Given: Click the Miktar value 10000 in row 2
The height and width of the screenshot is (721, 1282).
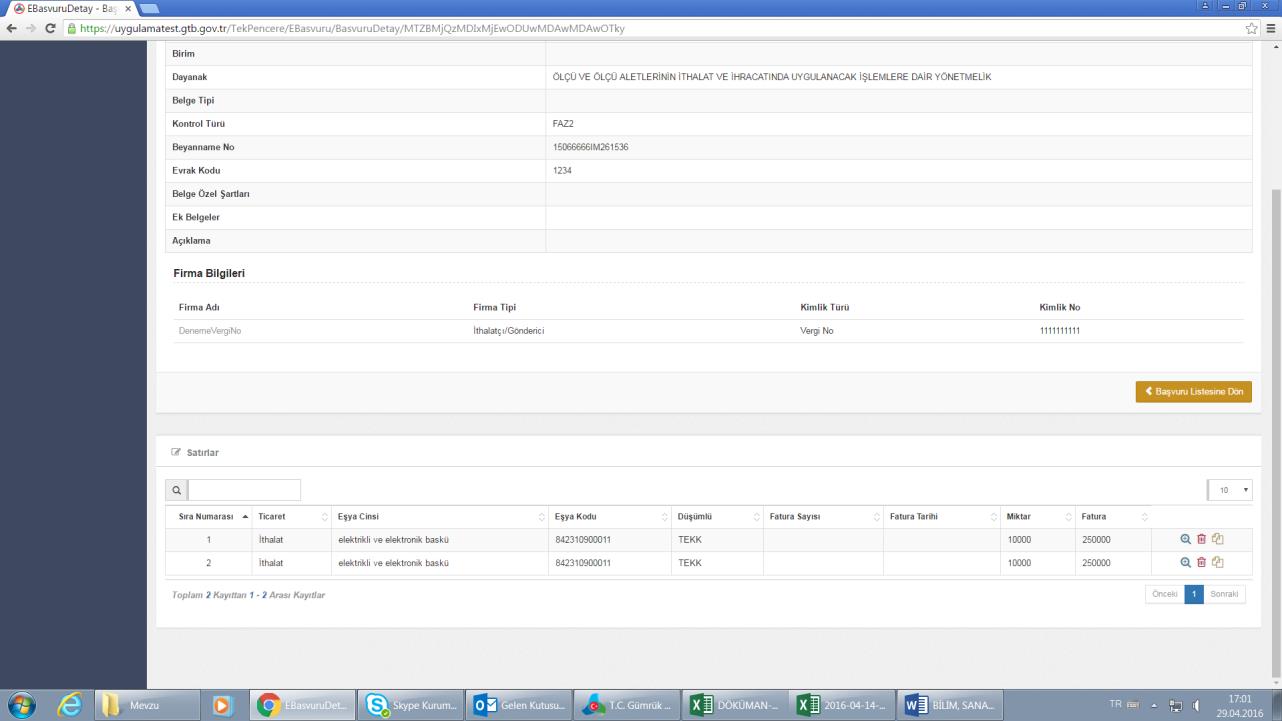Looking at the screenshot, I should pos(1019,562).
